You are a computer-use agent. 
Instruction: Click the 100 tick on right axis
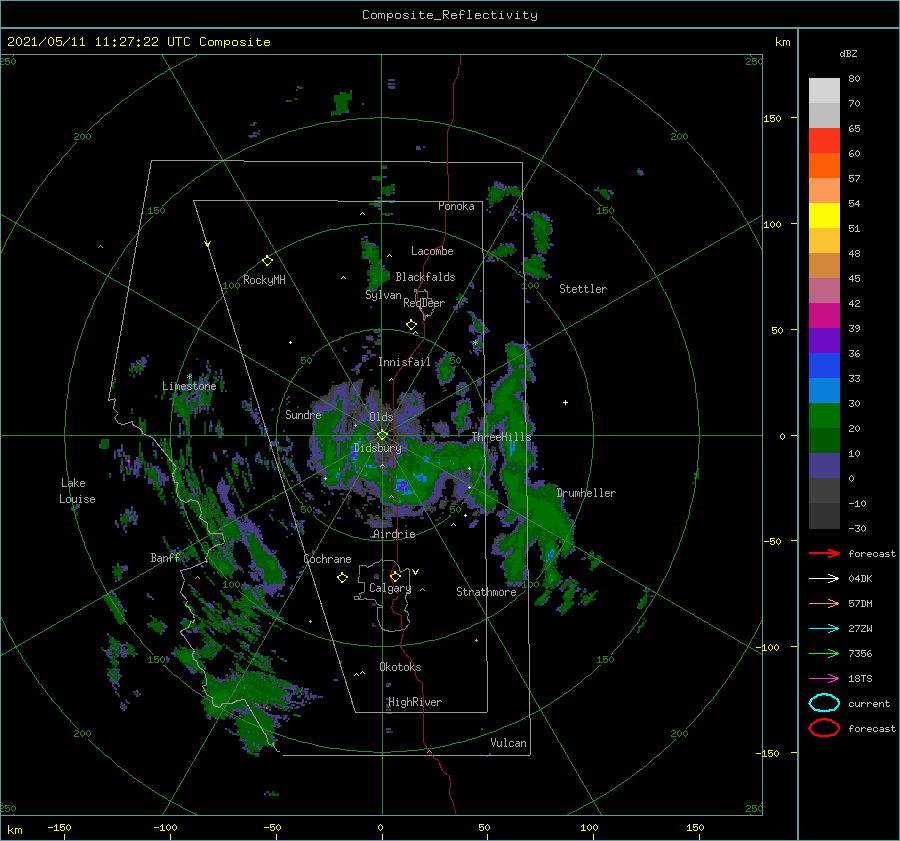coord(772,224)
